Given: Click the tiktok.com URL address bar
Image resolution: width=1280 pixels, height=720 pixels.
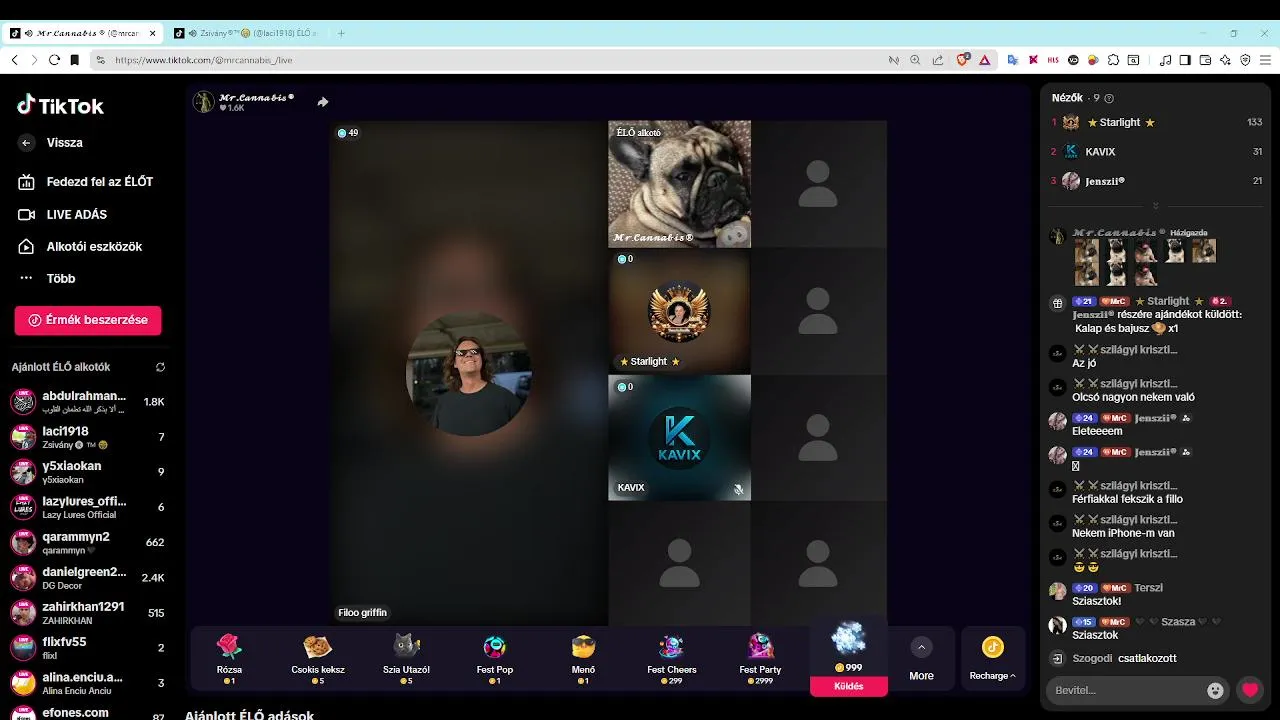Looking at the screenshot, I should [204, 60].
